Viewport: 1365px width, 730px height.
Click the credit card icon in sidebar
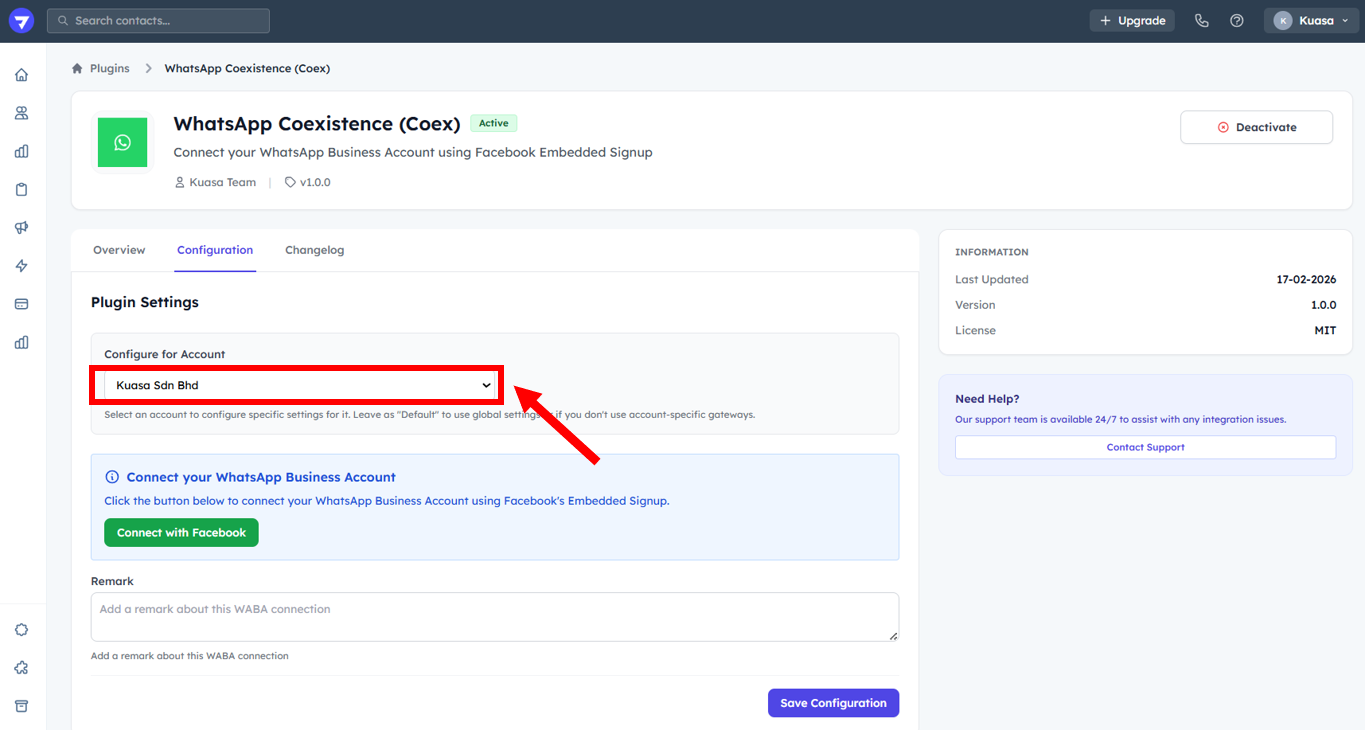point(21,304)
